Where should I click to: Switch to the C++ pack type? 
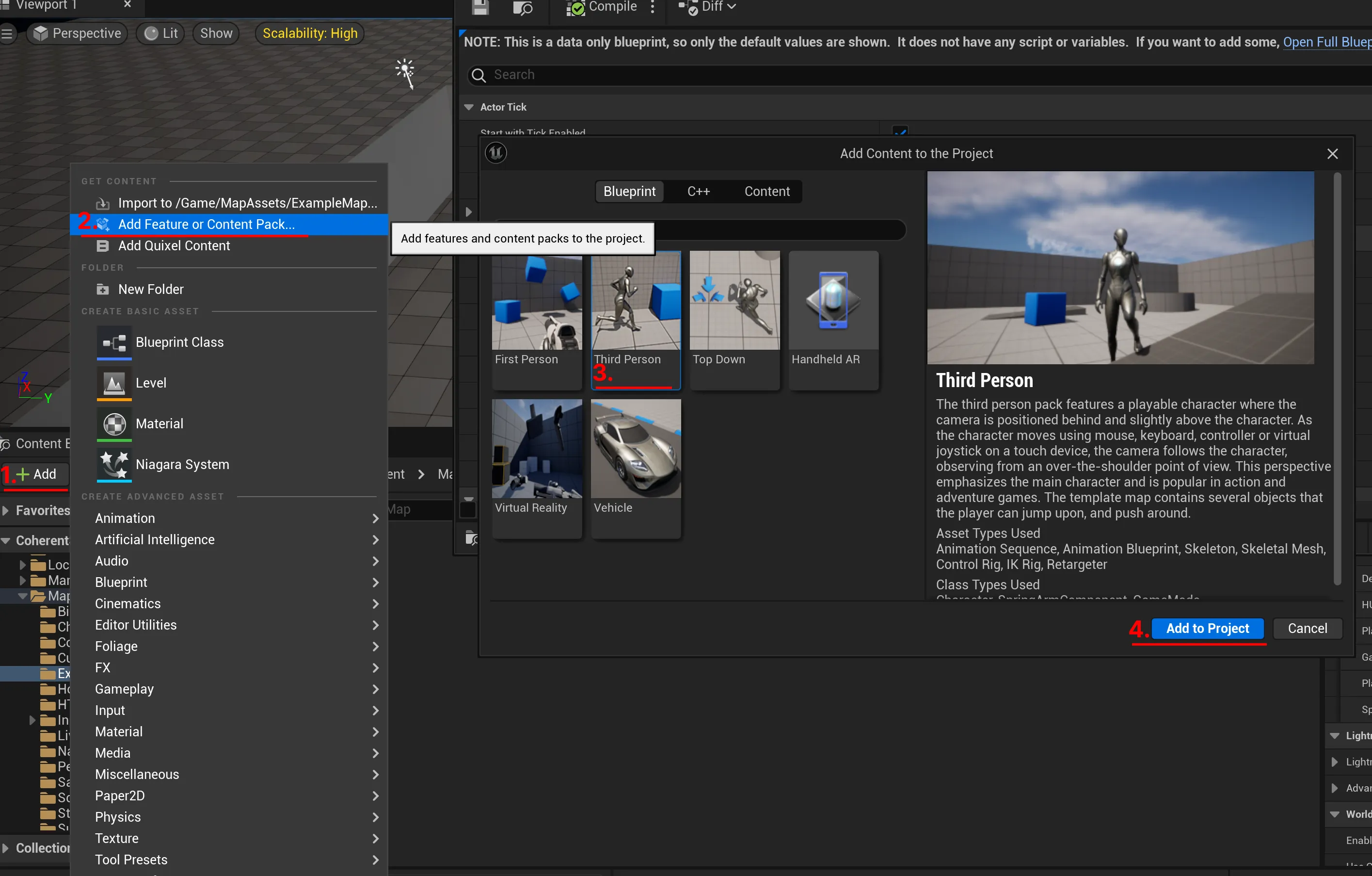click(698, 192)
